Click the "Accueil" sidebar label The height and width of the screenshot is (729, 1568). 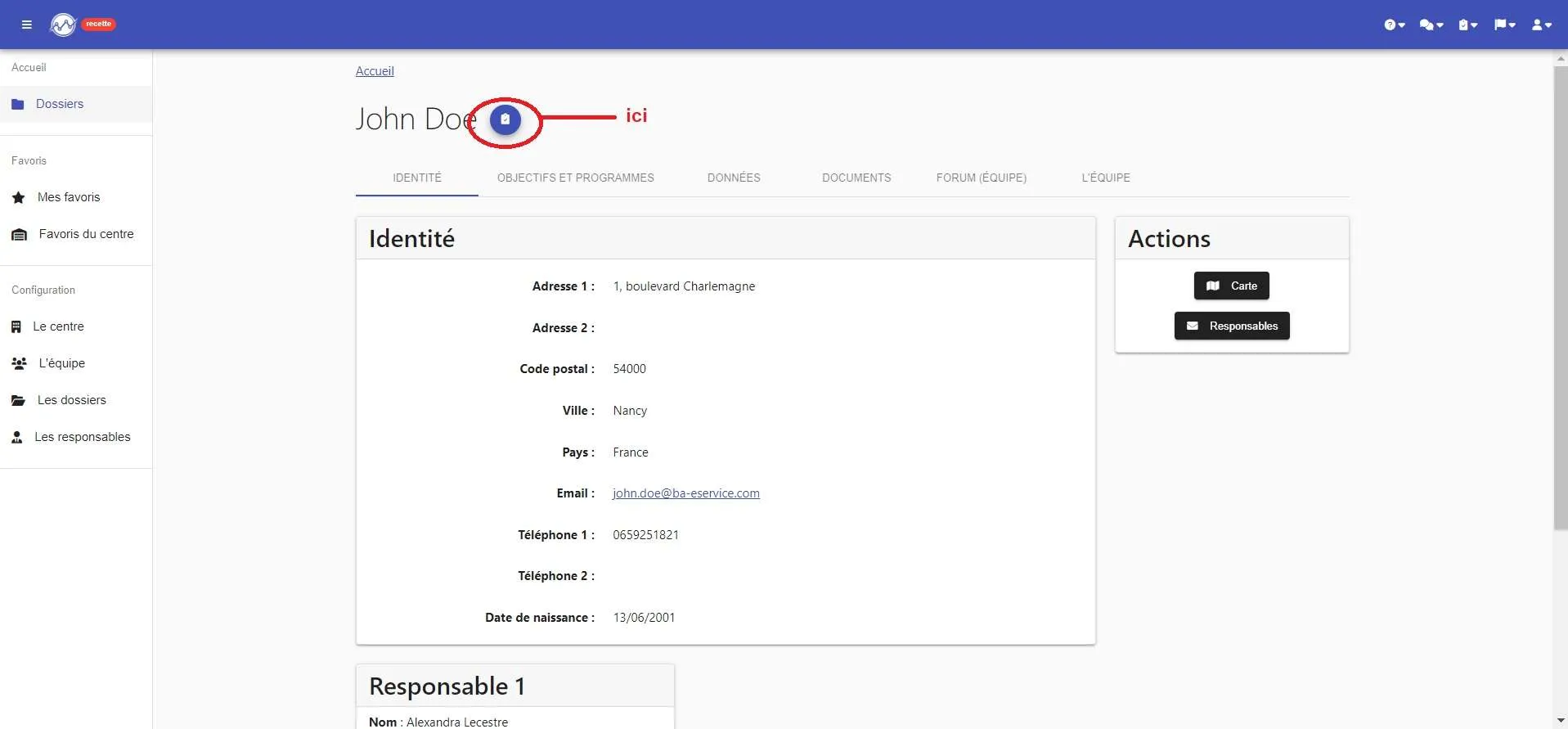(29, 67)
